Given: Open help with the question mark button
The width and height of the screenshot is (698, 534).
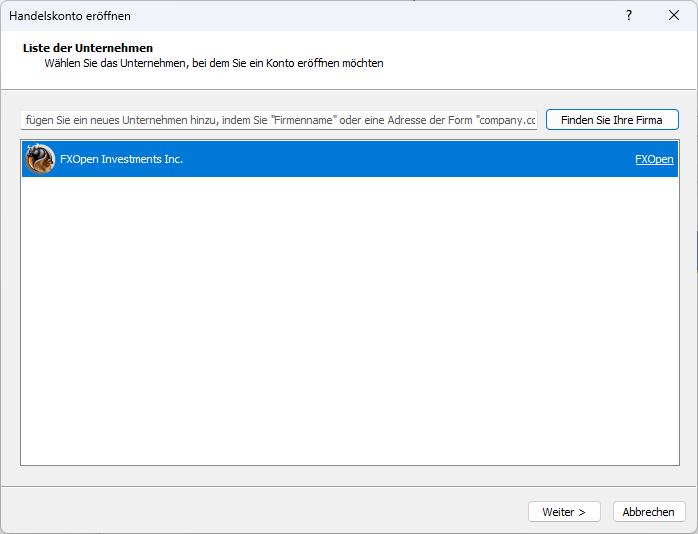Looking at the screenshot, I should coord(629,16).
